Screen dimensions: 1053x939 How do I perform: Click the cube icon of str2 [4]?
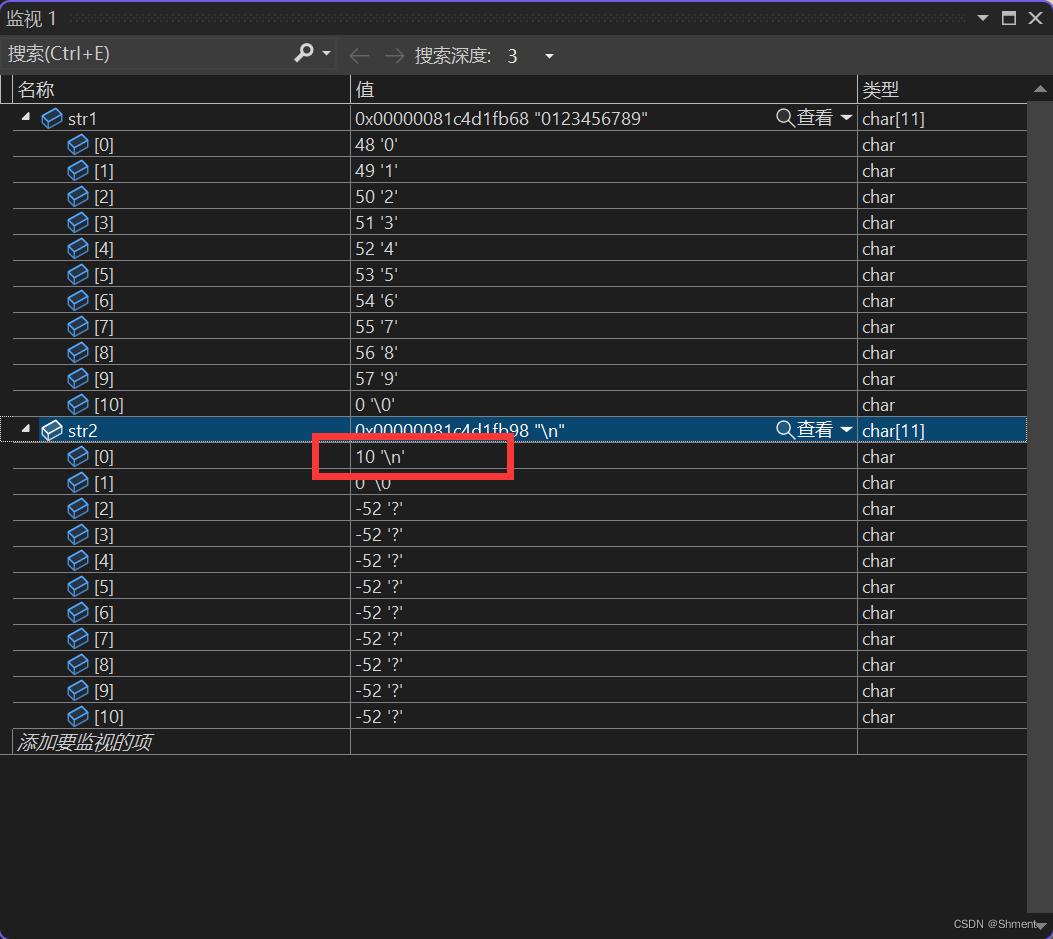pyautogui.click(x=78, y=560)
